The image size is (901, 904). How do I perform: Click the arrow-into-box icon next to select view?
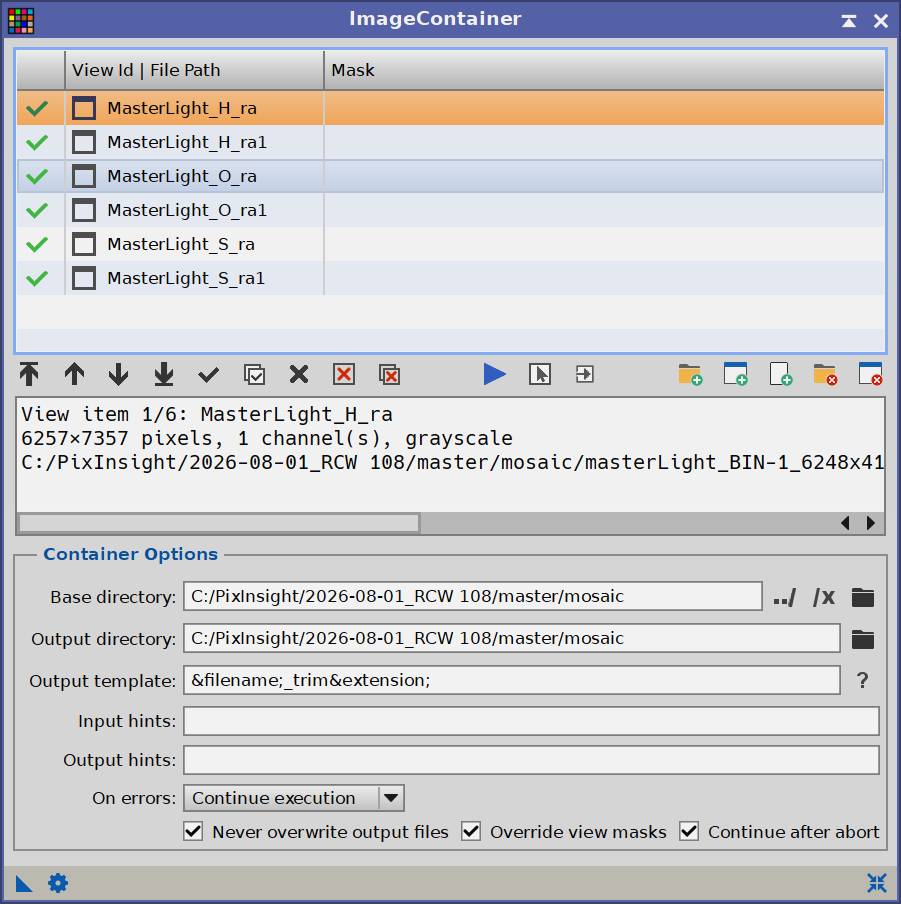tap(585, 374)
